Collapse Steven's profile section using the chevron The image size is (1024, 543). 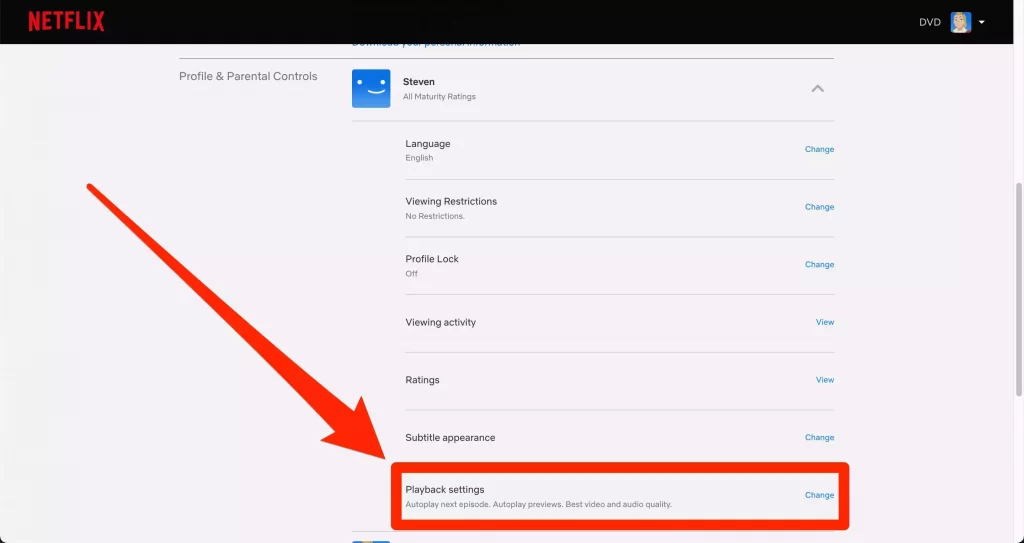[x=817, y=88]
